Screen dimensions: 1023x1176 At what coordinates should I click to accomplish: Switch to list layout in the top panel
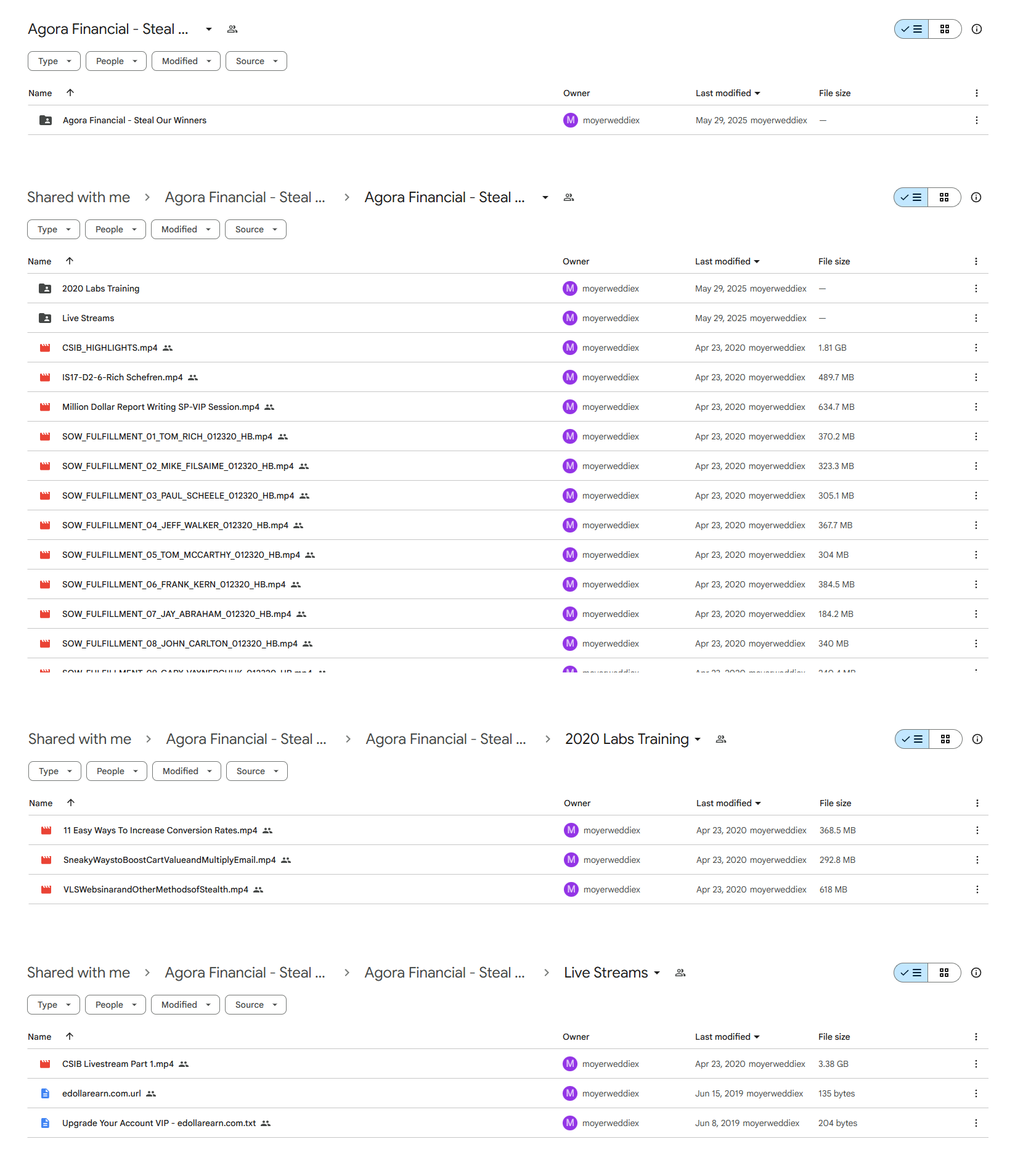(911, 29)
